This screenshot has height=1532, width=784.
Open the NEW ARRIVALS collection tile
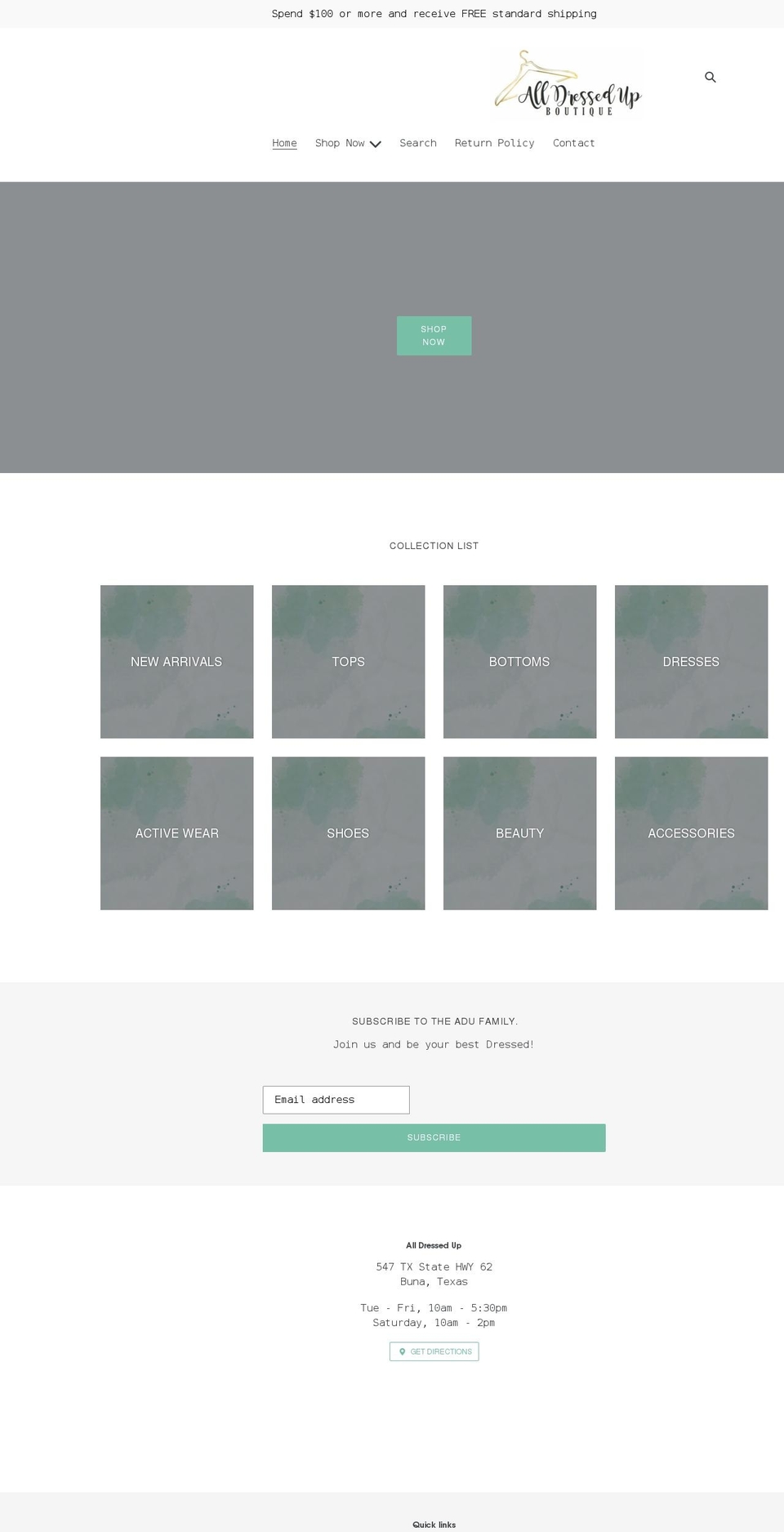pyautogui.click(x=176, y=662)
